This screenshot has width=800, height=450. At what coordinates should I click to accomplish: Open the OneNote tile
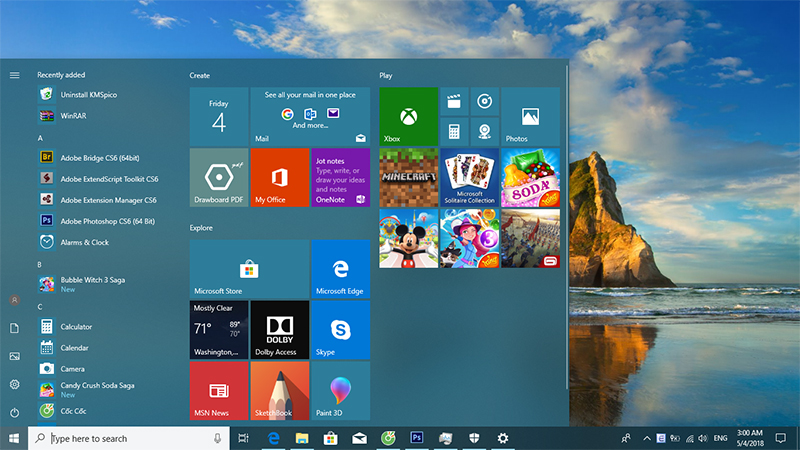pyautogui.click(x=341, y=178)
